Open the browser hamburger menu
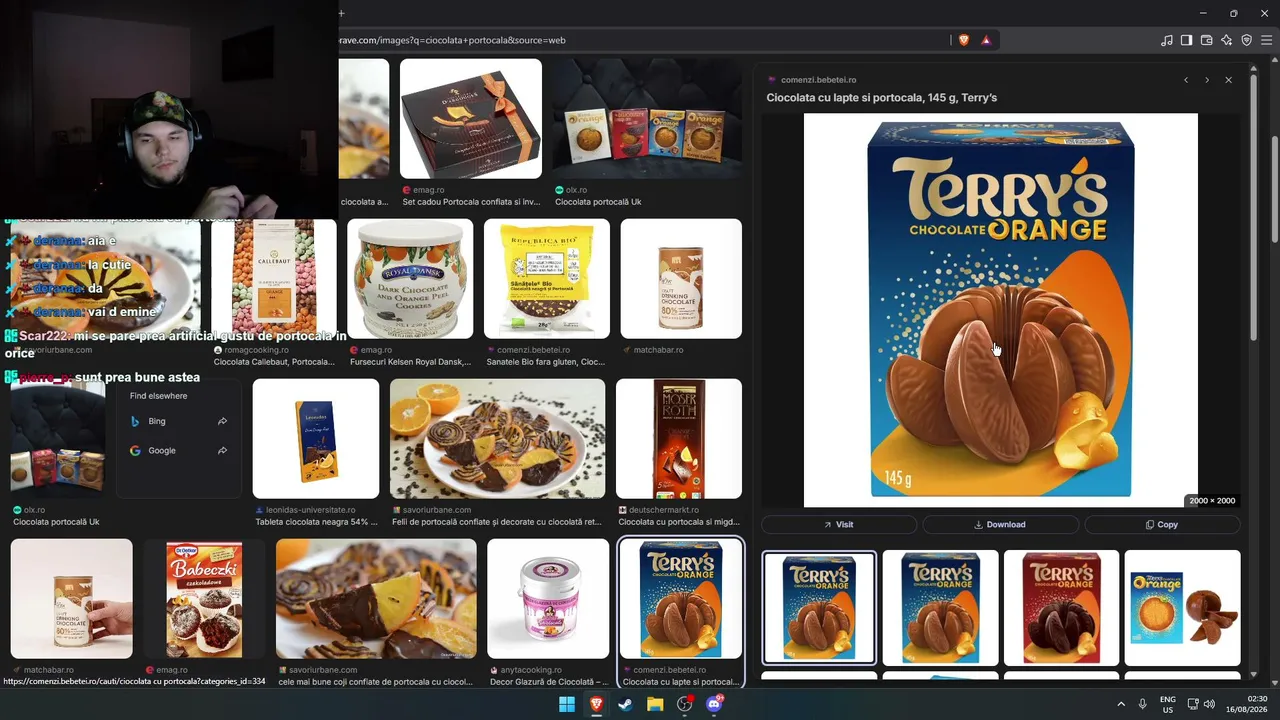Viewport: 1280px width, 720px height. coord(1266,40)
